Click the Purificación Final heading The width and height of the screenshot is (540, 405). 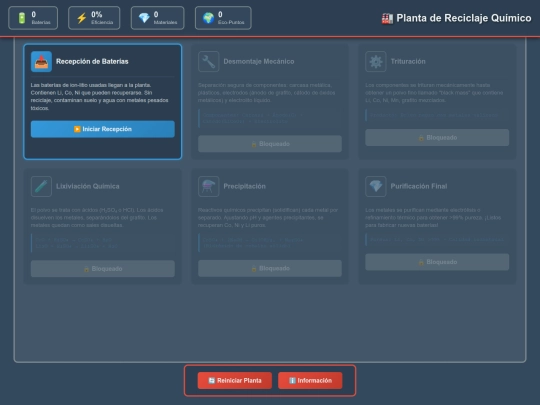[419, 186]
